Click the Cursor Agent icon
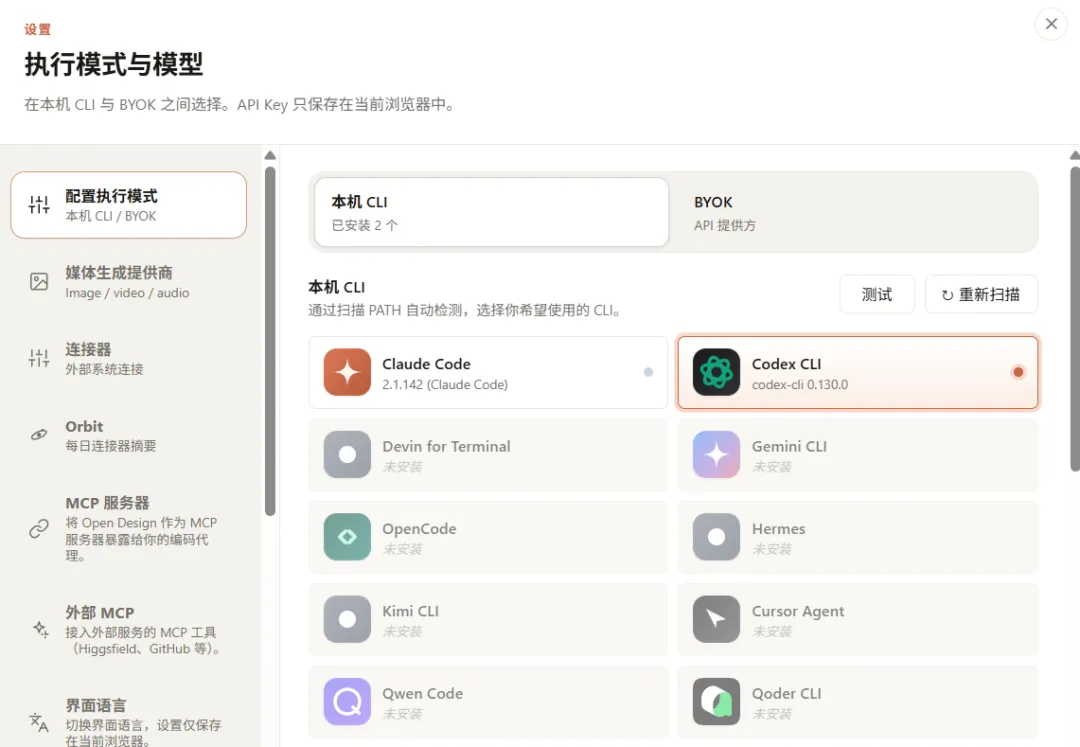The image size is (1080, 747). (716, 620)
